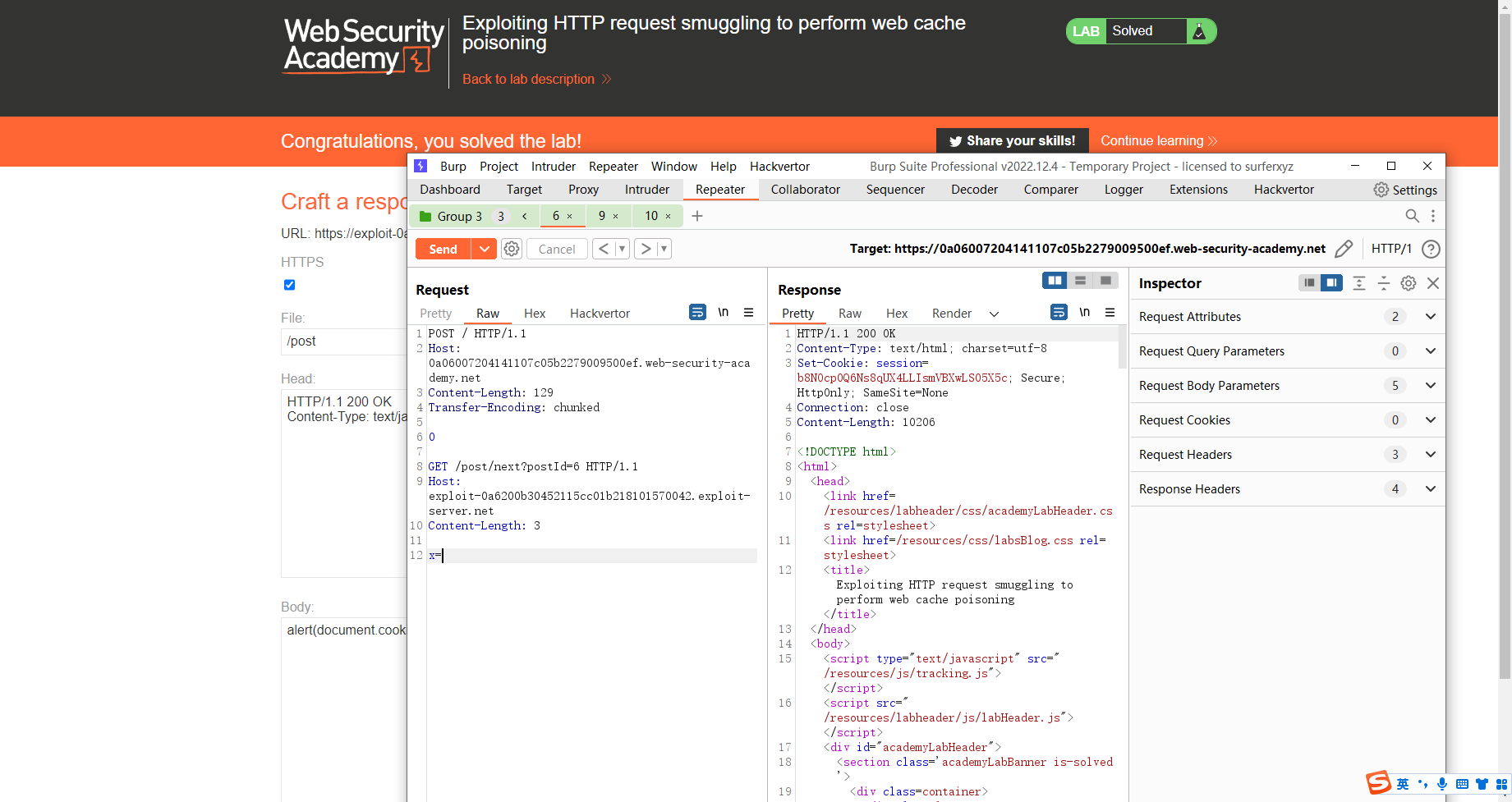Switch to the Collaborator tool tab

[x=805, y=190]
